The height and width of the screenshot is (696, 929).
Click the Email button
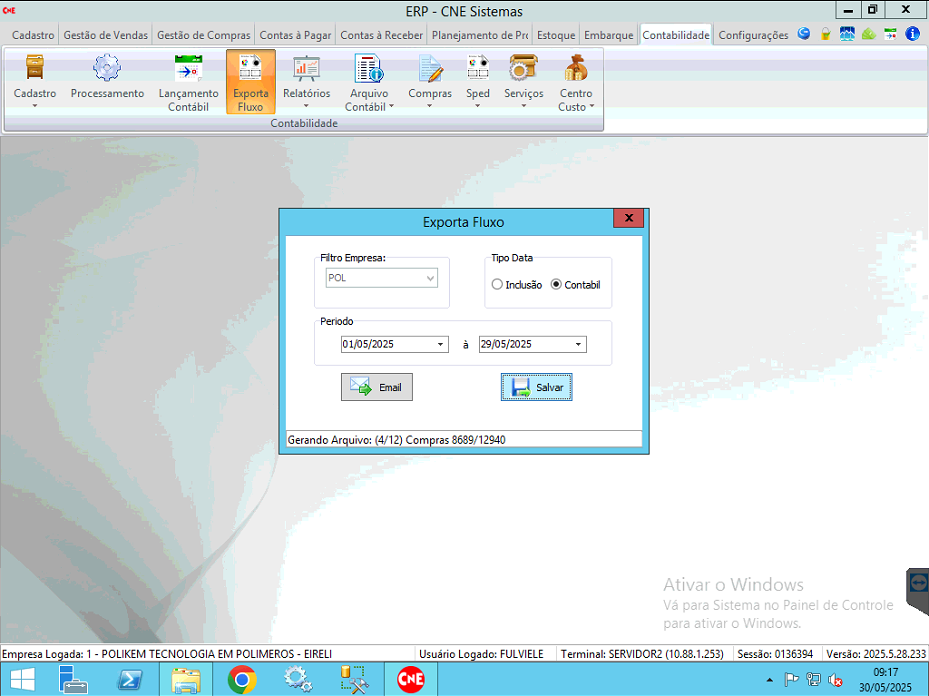[377, 388]
